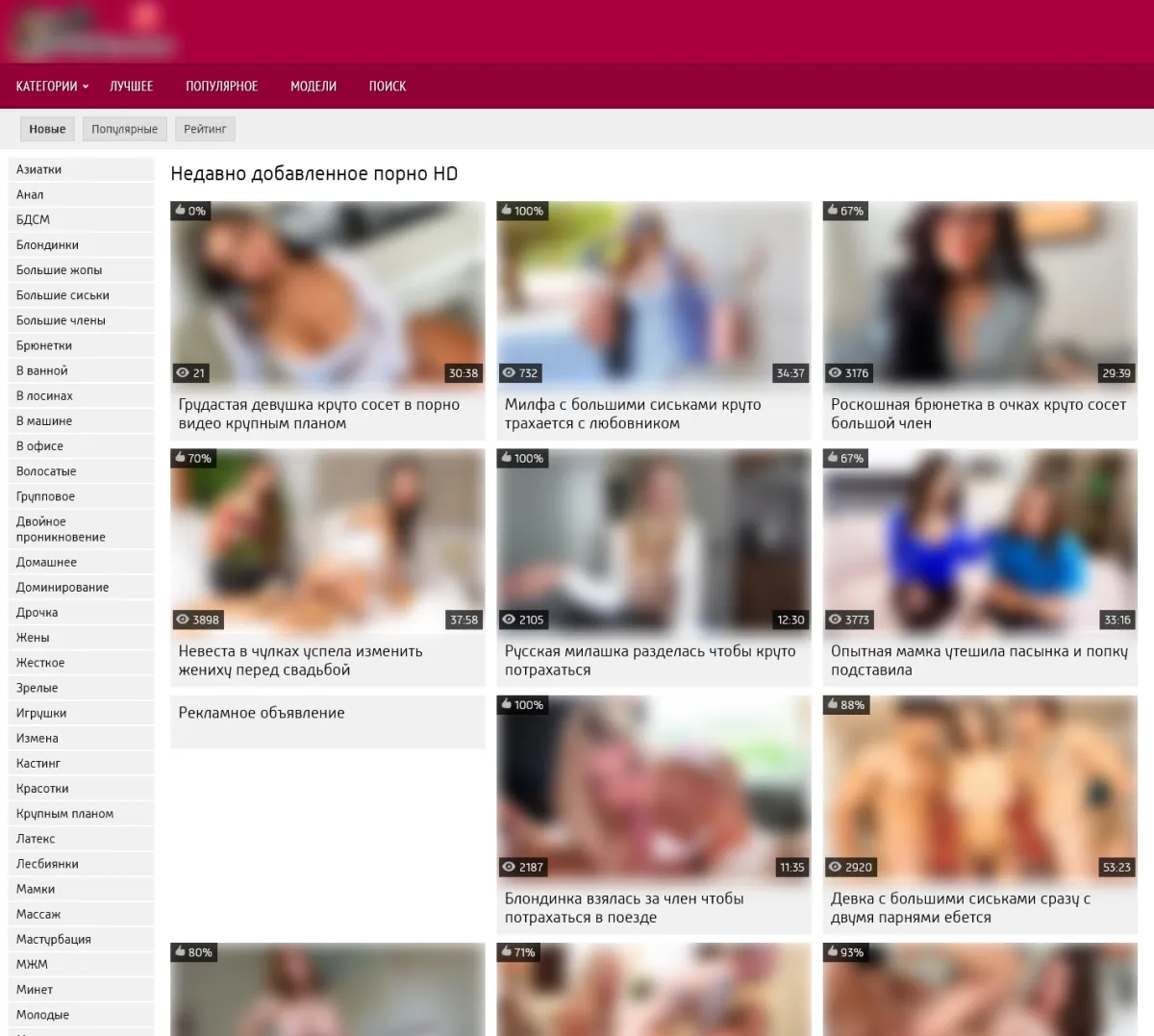Screen dimensions: 1154x1036
Task: Click the eye icon beside 2920 views
Action: coord(835,868)
